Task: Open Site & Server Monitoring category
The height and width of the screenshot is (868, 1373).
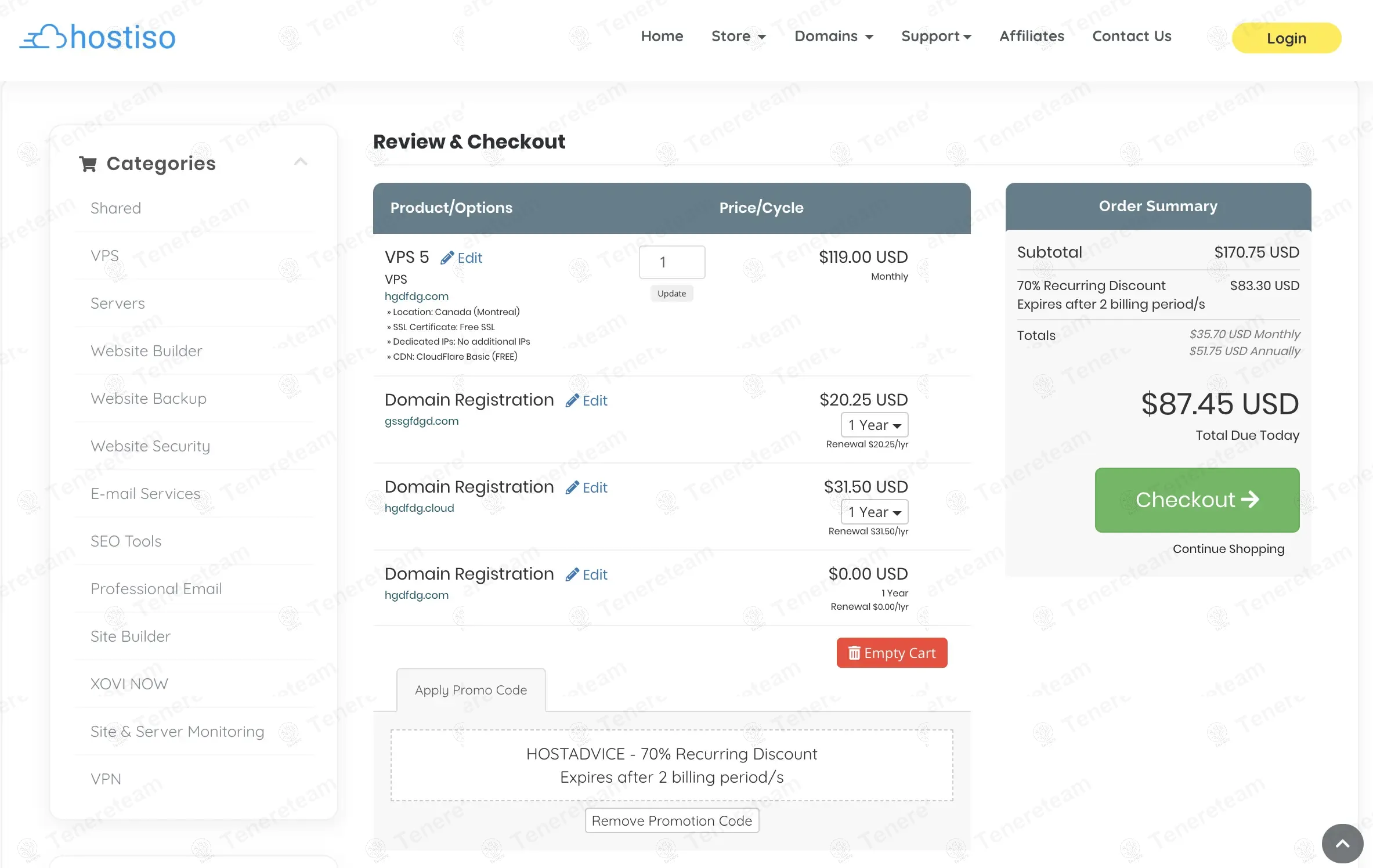Action: tap(177, 732)
